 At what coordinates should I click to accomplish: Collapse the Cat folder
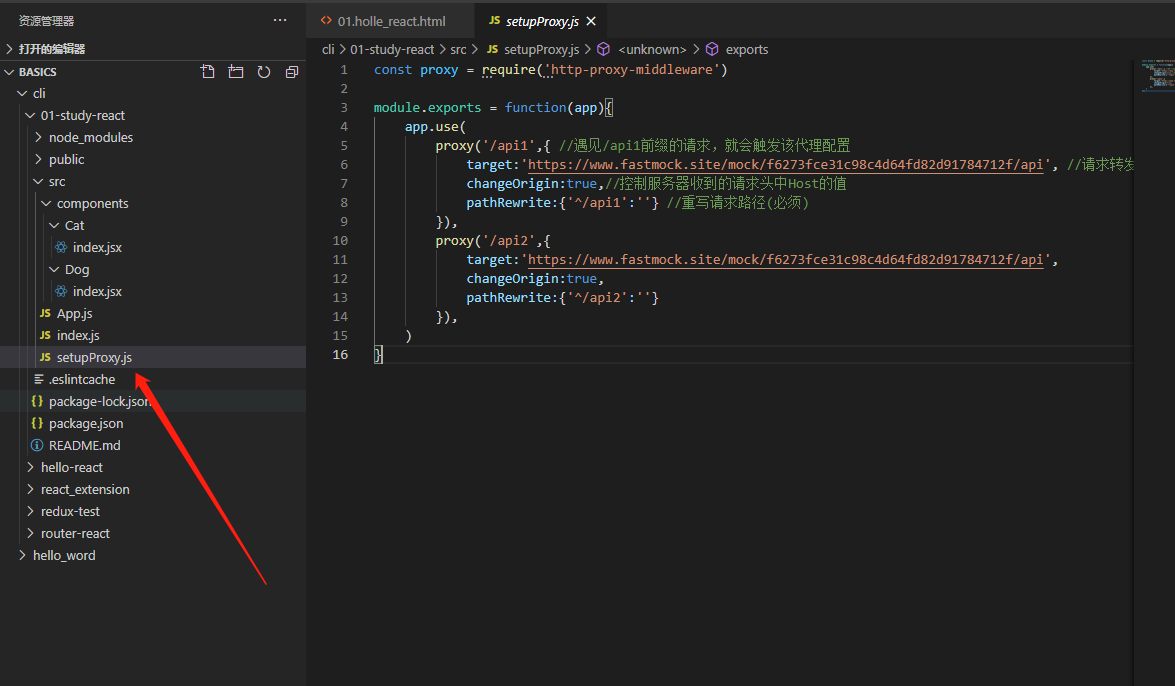[x=54, y=226]
